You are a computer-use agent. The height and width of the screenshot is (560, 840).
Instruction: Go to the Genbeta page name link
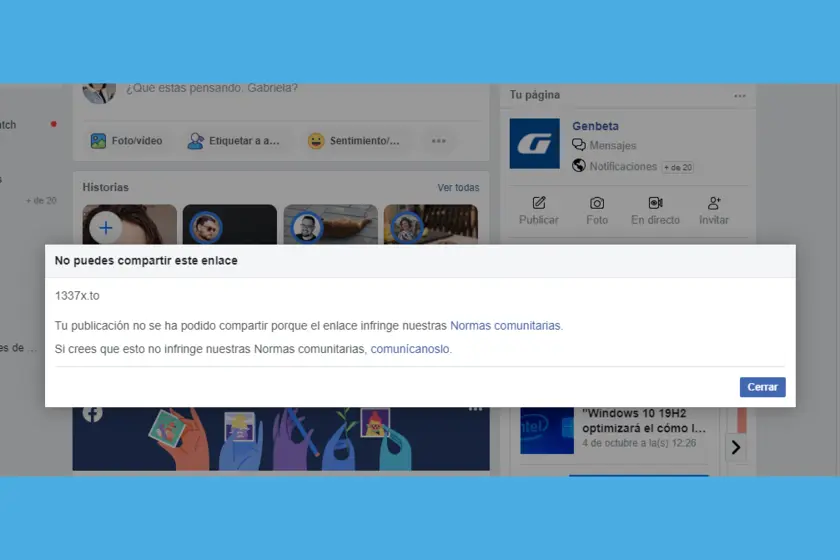(x=595, y=126)
